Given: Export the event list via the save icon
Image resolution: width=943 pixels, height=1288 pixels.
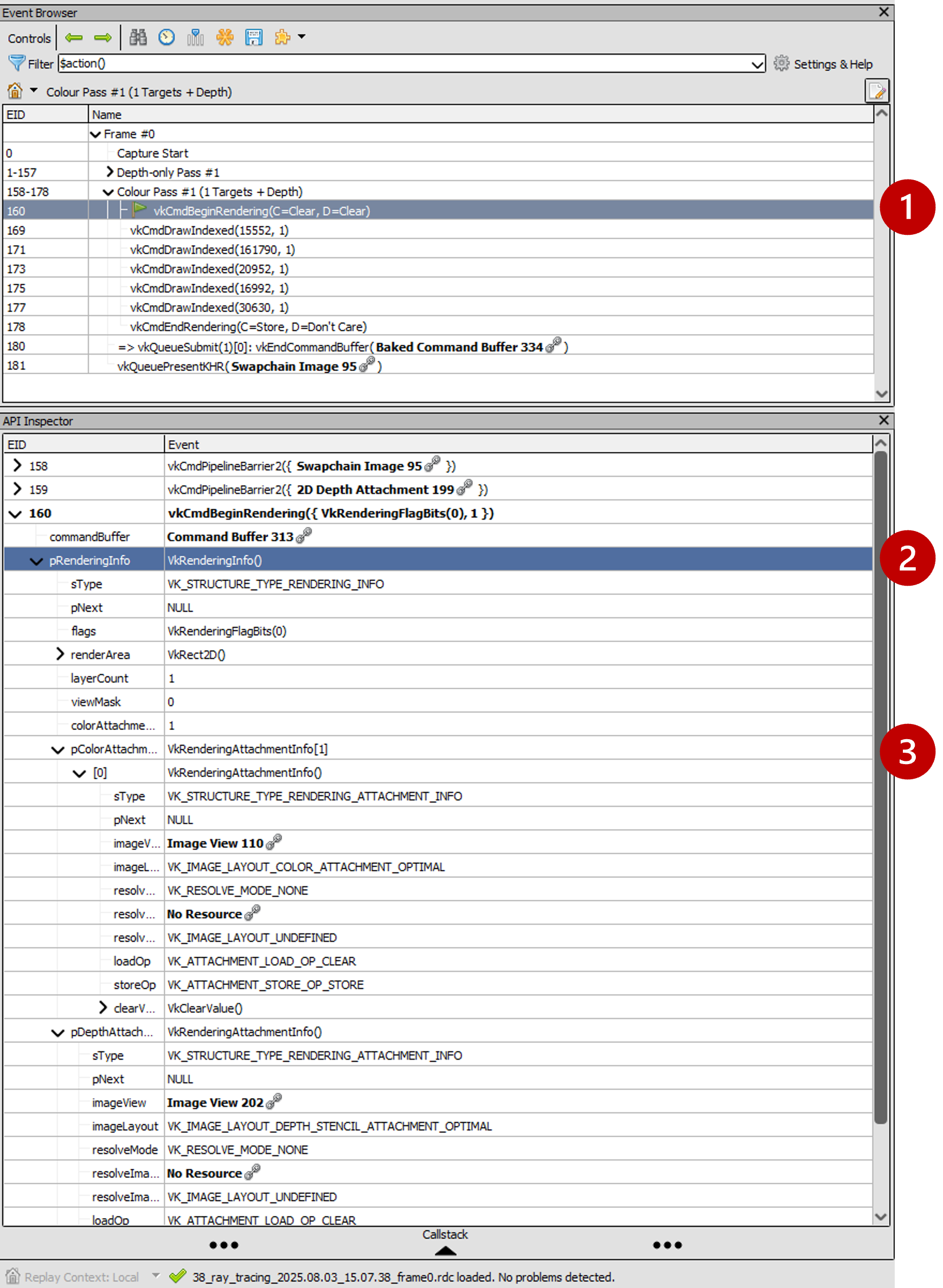Looking at the screenshot, I should coord(253,37).
